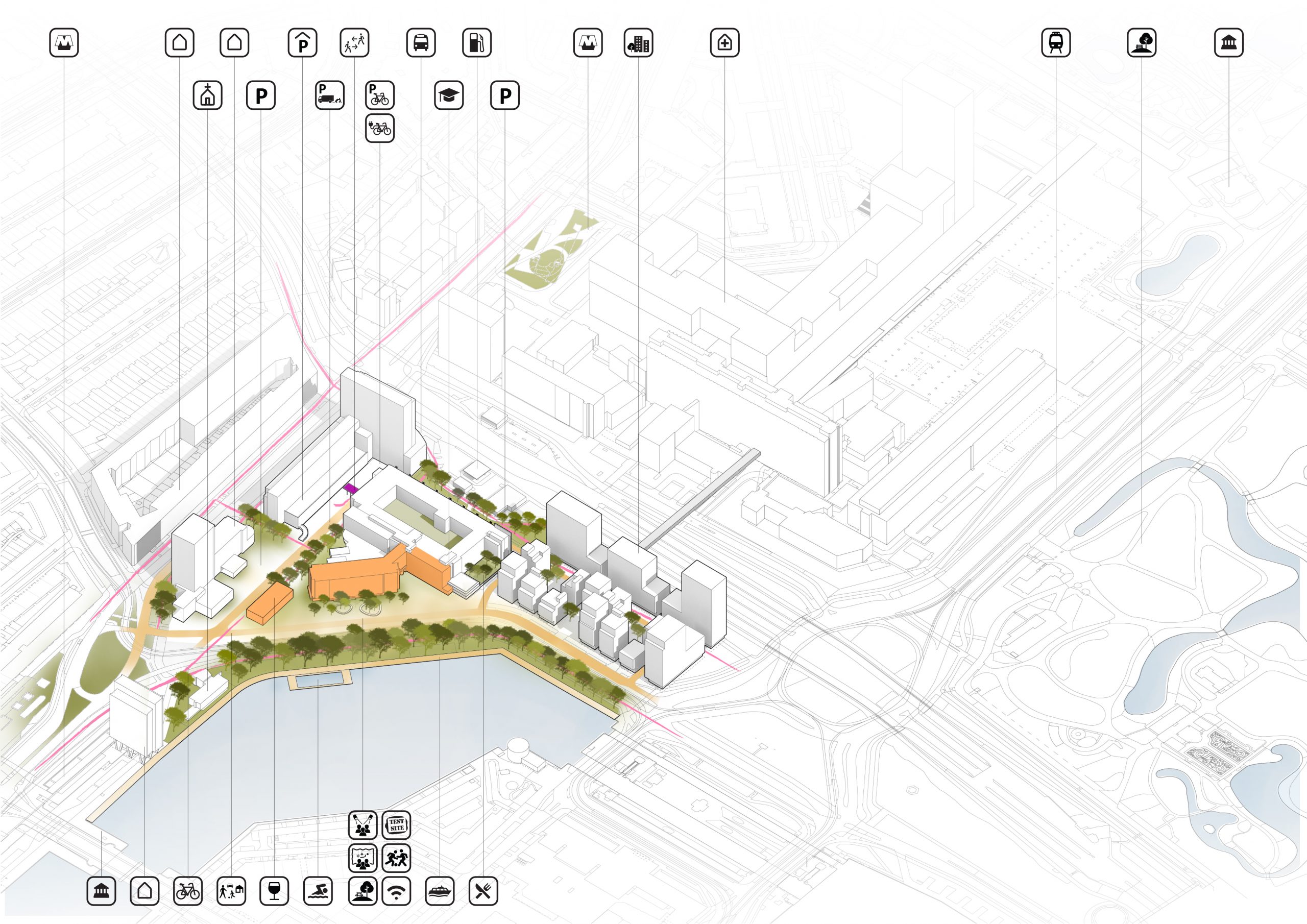This screenshot has width=1307, height=924.
Task: Select the wine glass icon
Action: point(274,891)
